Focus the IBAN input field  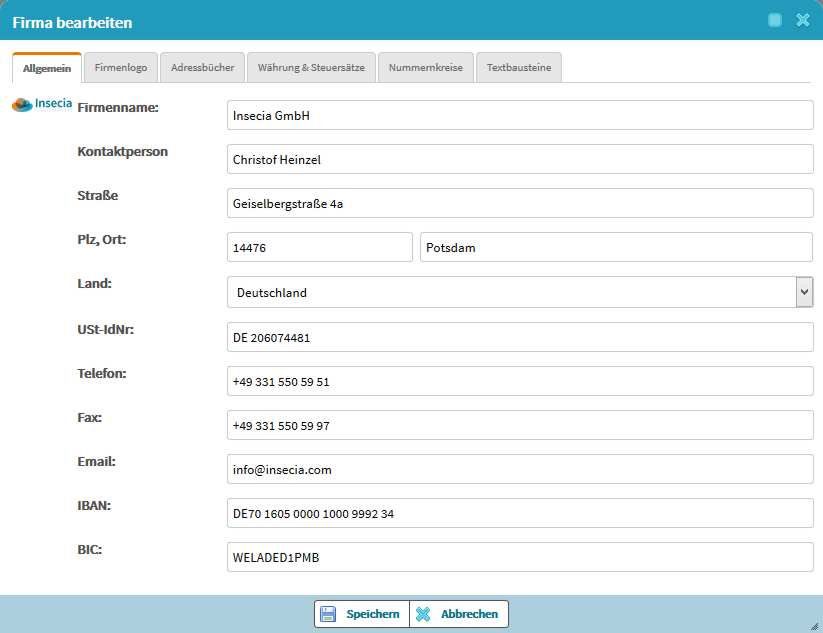(x=520, y=514)
